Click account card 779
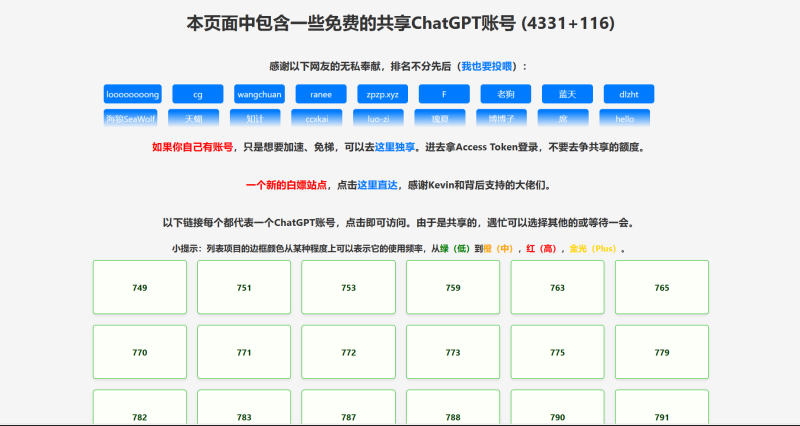 [662, 352]
